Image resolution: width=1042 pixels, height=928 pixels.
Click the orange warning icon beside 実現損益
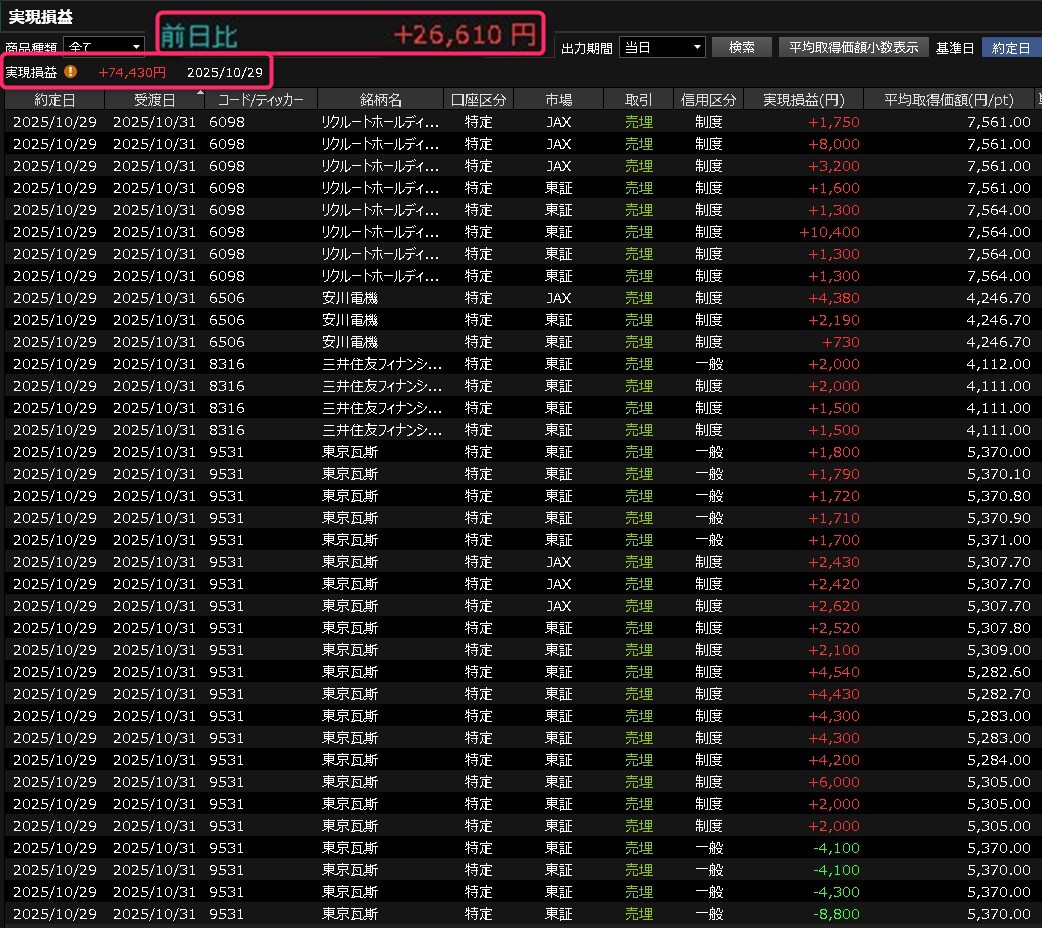click(70, 72)
